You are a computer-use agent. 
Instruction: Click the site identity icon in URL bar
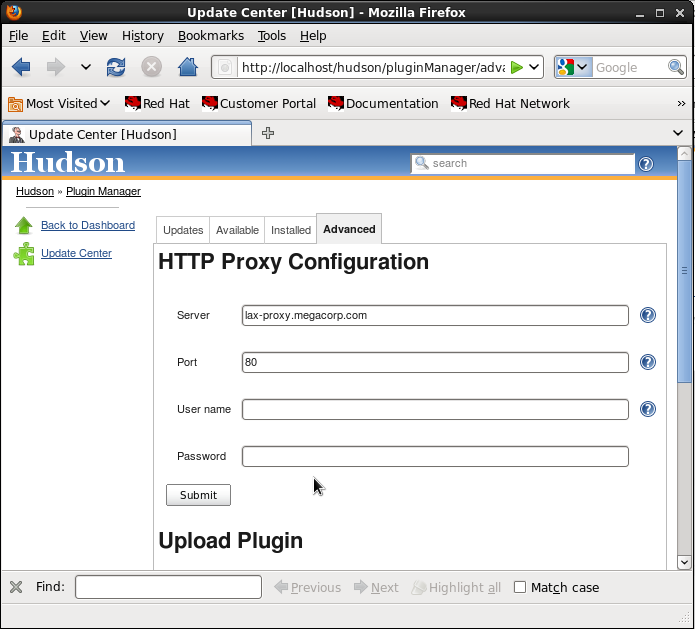(225, 67)
